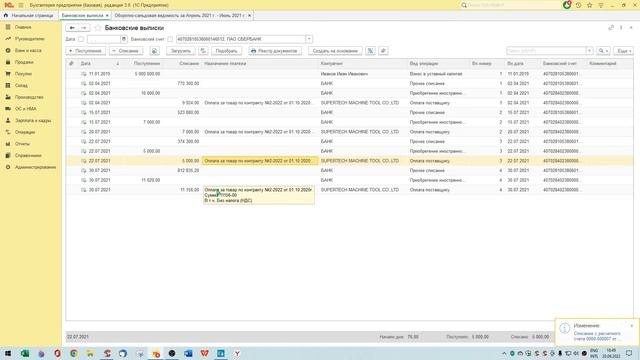Viewport: 640px width, 360px height.
Task: Close the Оборотно-сальдовая ведомость tab
Action: tap(249, 16)
